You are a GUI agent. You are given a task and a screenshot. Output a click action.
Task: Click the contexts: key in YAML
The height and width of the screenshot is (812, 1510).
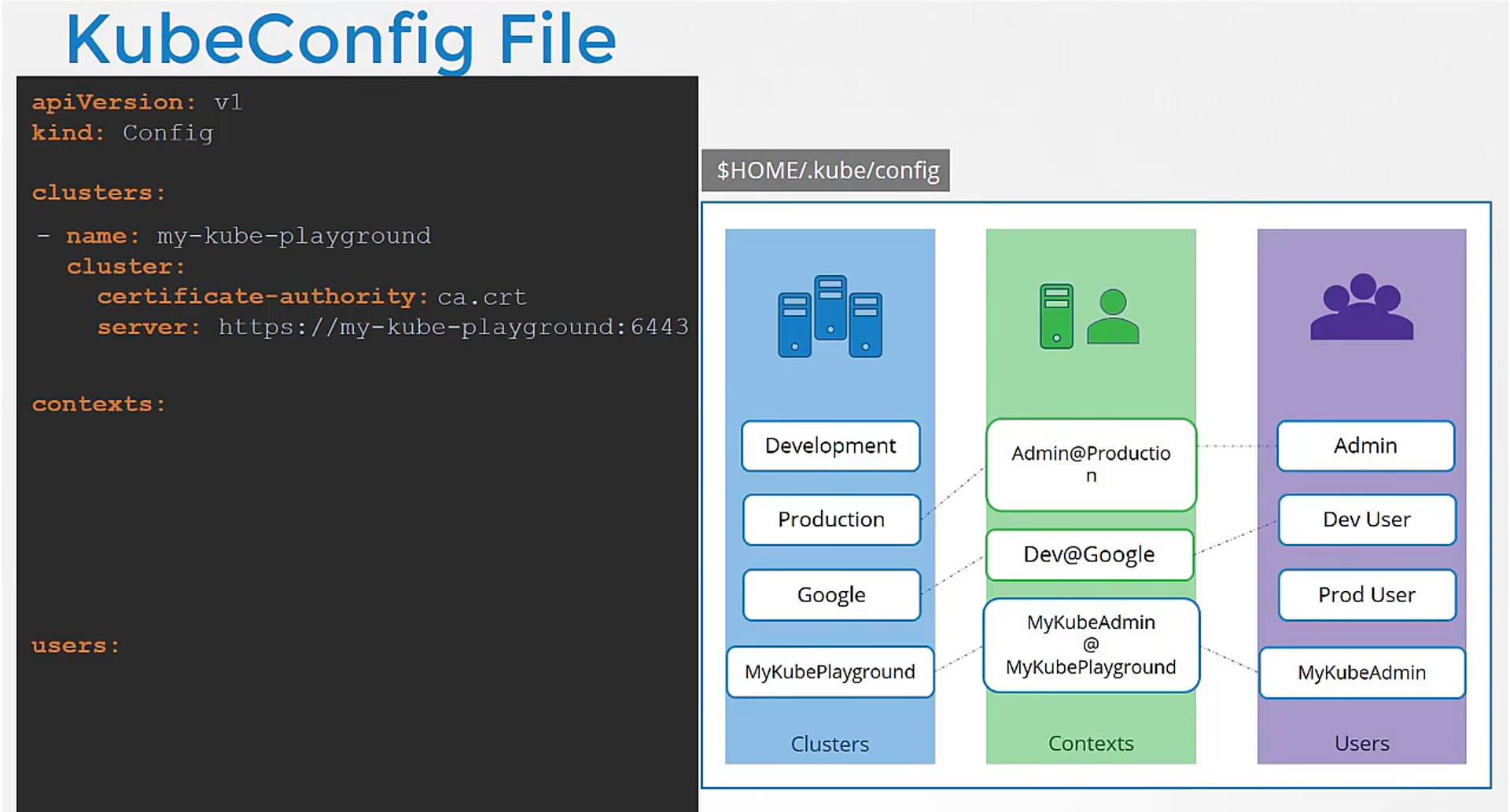(98, 404)
